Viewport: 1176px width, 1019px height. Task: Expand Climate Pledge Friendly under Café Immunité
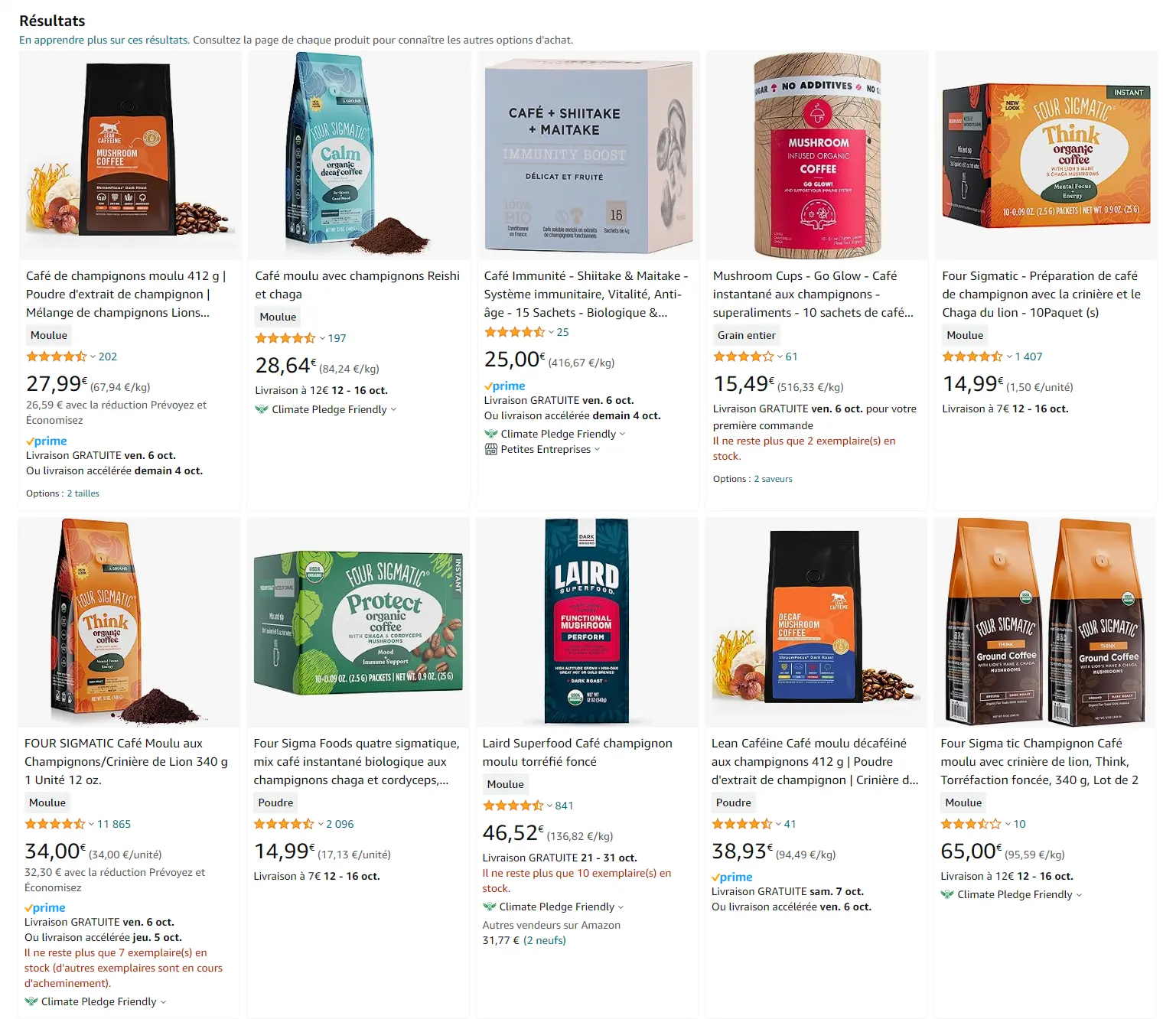pos(622,434)
